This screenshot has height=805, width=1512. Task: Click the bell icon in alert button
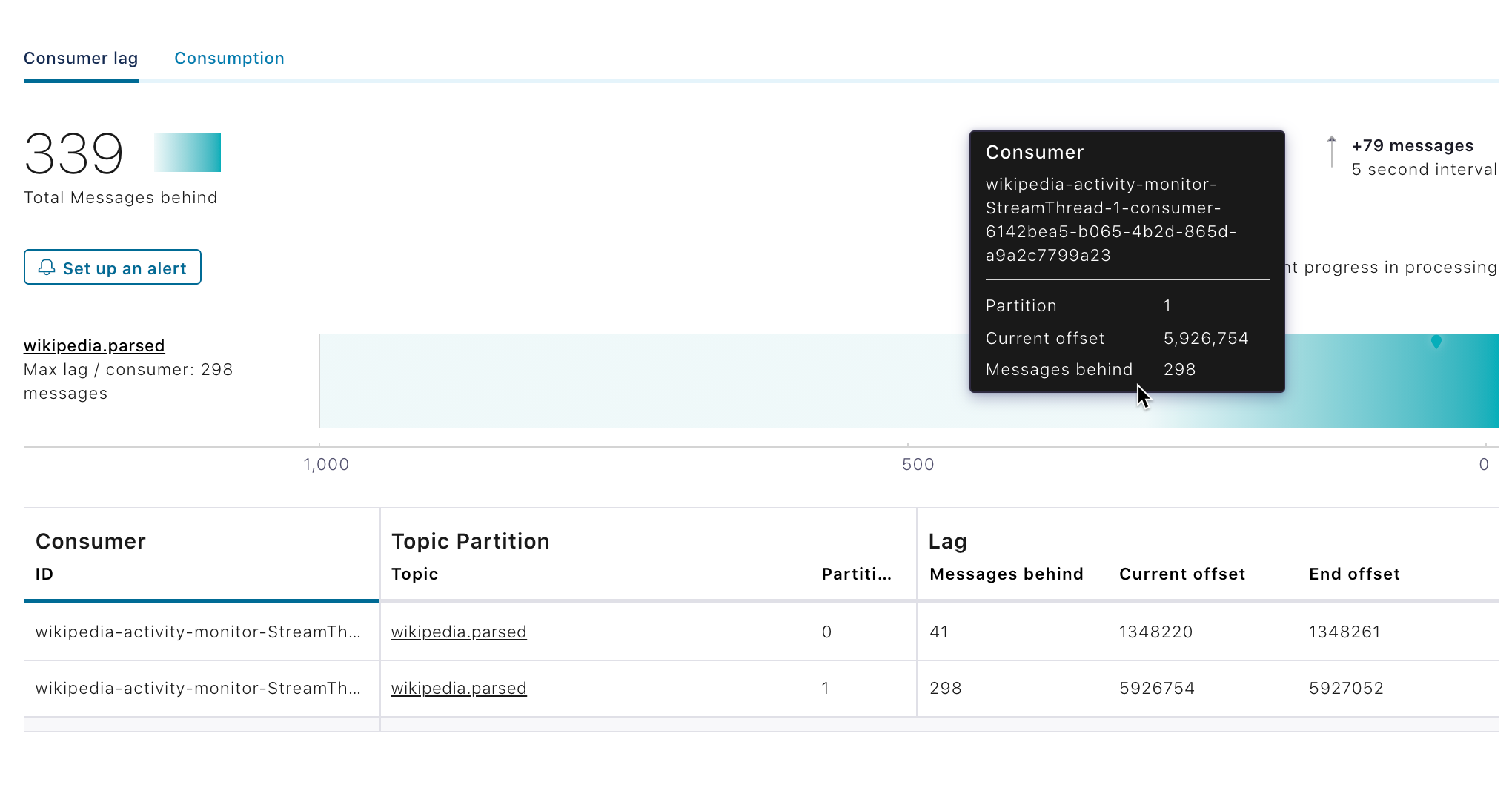tap(47, 268)
